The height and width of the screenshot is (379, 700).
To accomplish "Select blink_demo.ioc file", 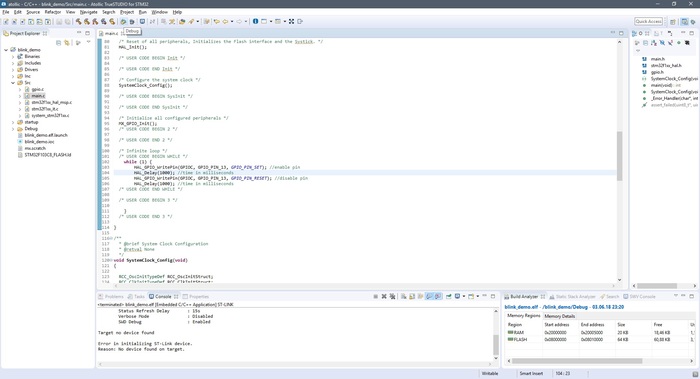I will [x=39, y=142].
